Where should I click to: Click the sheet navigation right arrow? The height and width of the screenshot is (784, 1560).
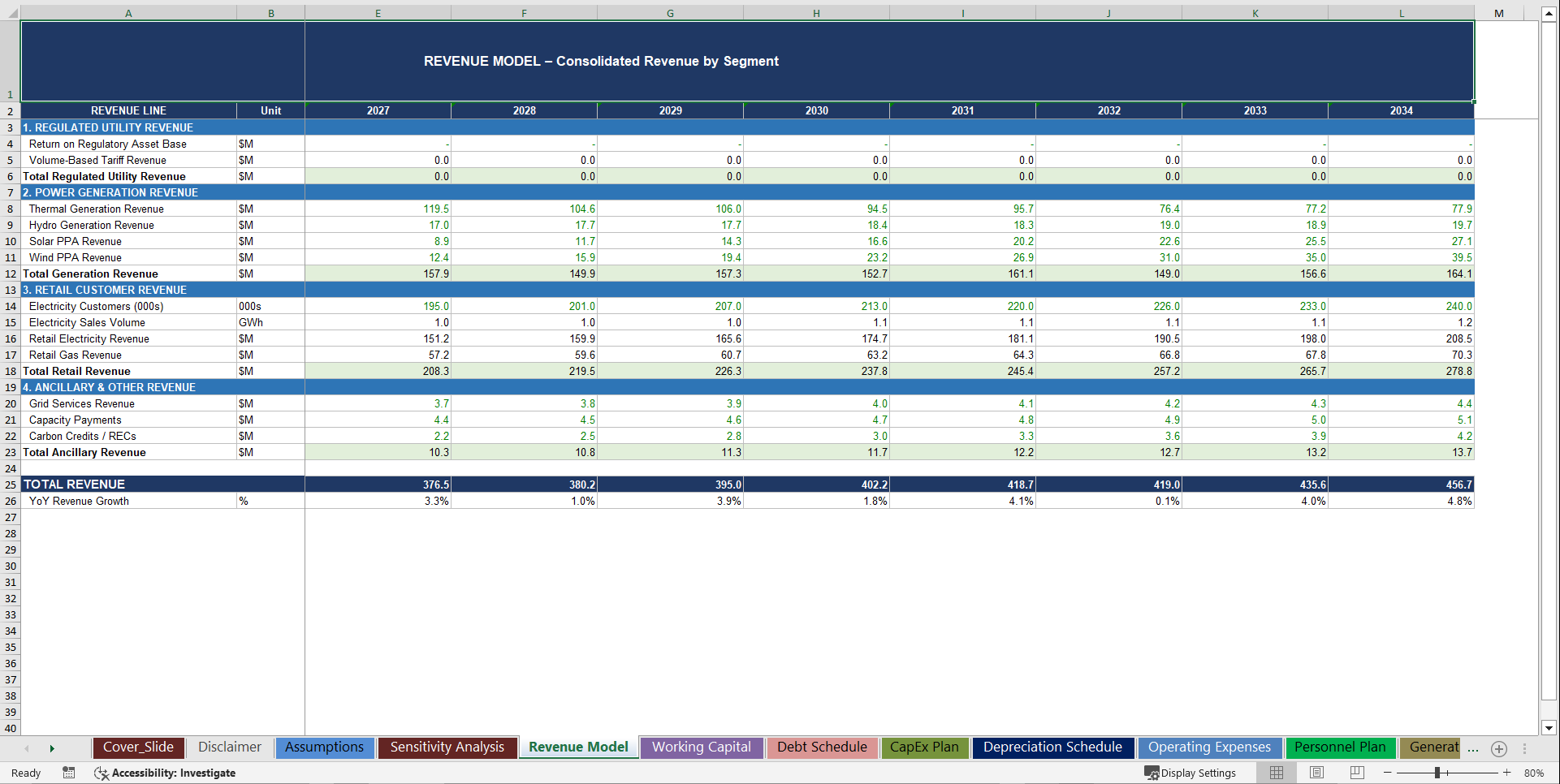(52, 748)
